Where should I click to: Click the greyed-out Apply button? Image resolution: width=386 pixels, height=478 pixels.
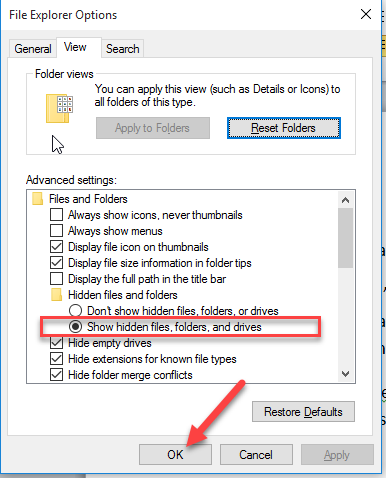tap(337, 455)
